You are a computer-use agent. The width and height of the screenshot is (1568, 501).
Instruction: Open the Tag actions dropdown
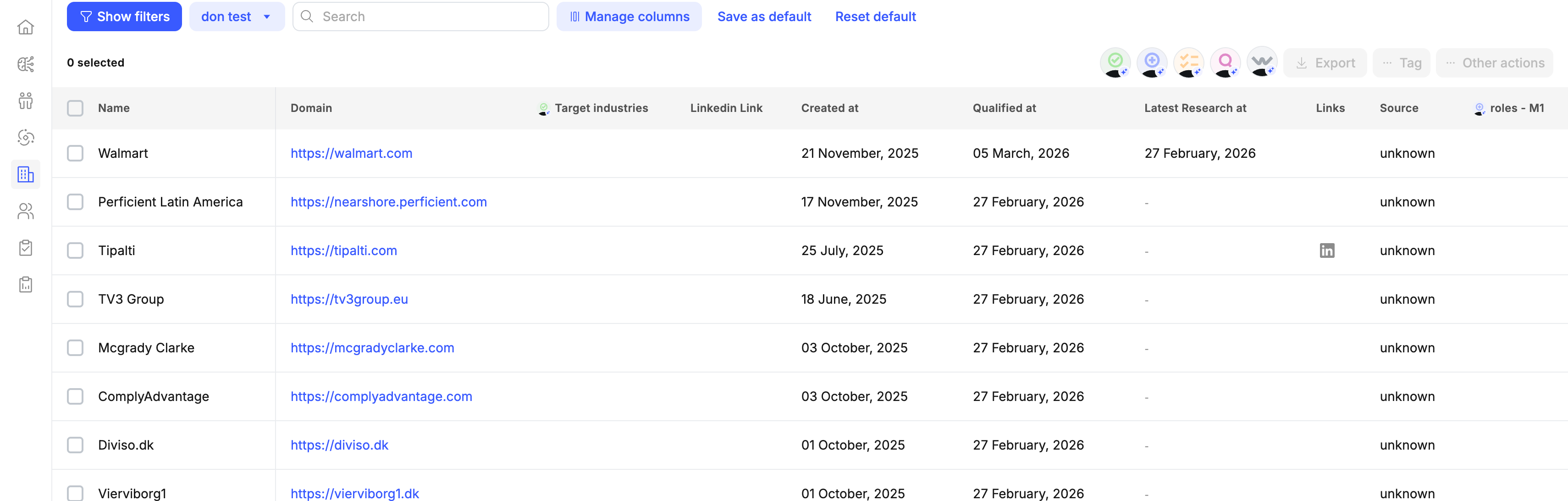pos(1401,63)
